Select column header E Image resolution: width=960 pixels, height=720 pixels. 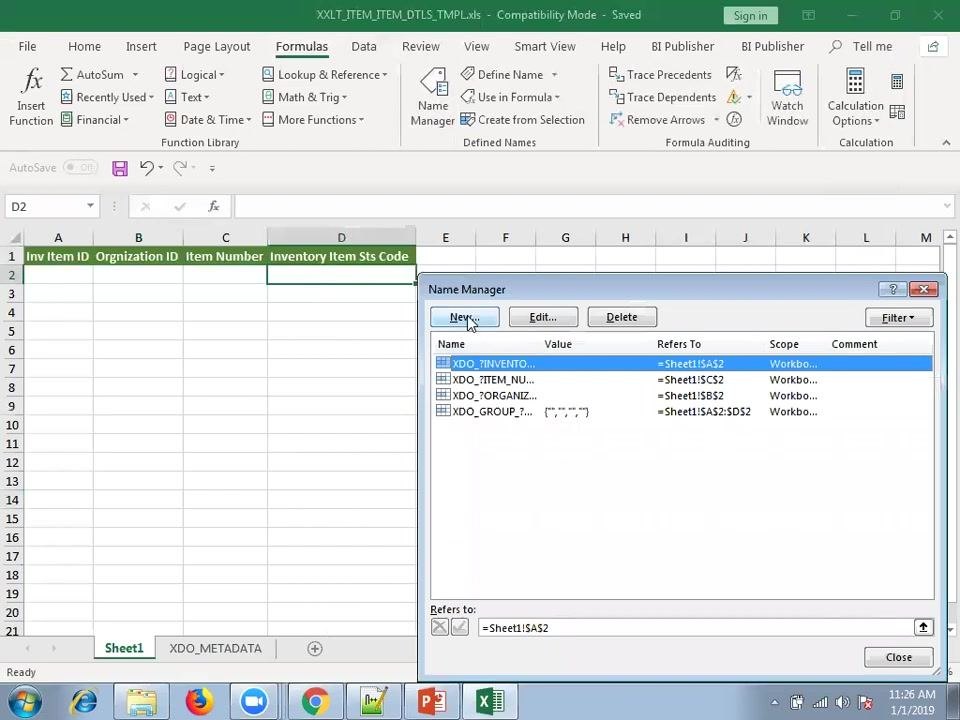[446, 238]
